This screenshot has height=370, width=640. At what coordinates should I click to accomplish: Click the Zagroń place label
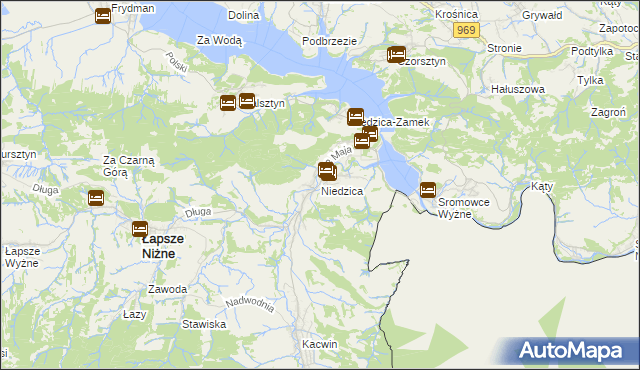point(608,112)
